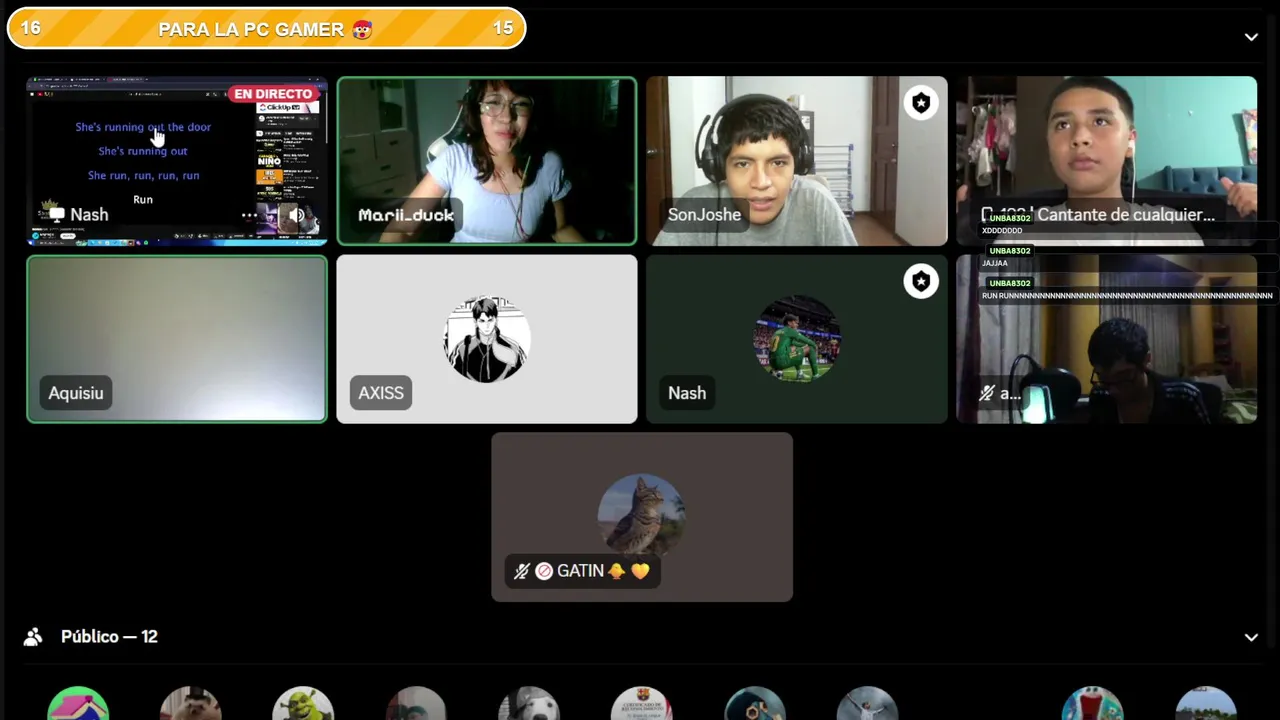The image size is (1280, 720).
Task: Select the black-and-white dog audience avatar
Action: (x=529, y=703)
